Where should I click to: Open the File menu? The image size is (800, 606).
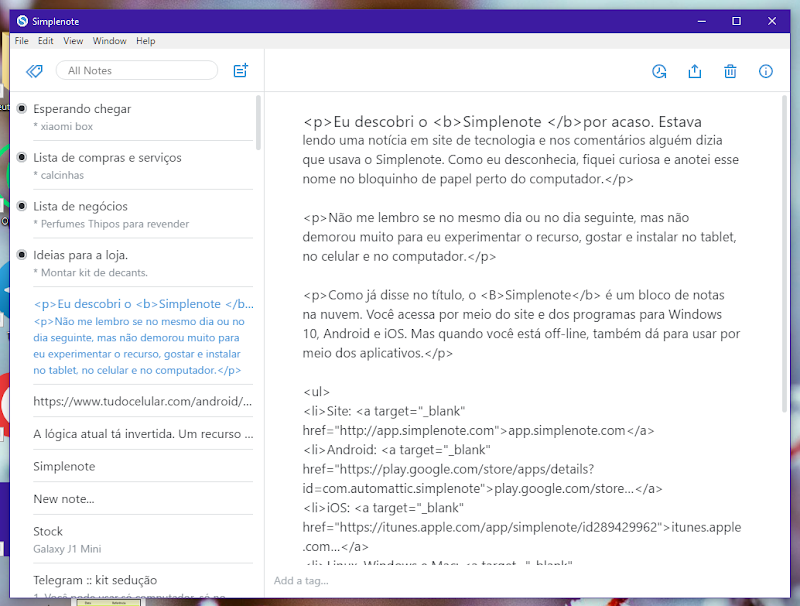21,41
